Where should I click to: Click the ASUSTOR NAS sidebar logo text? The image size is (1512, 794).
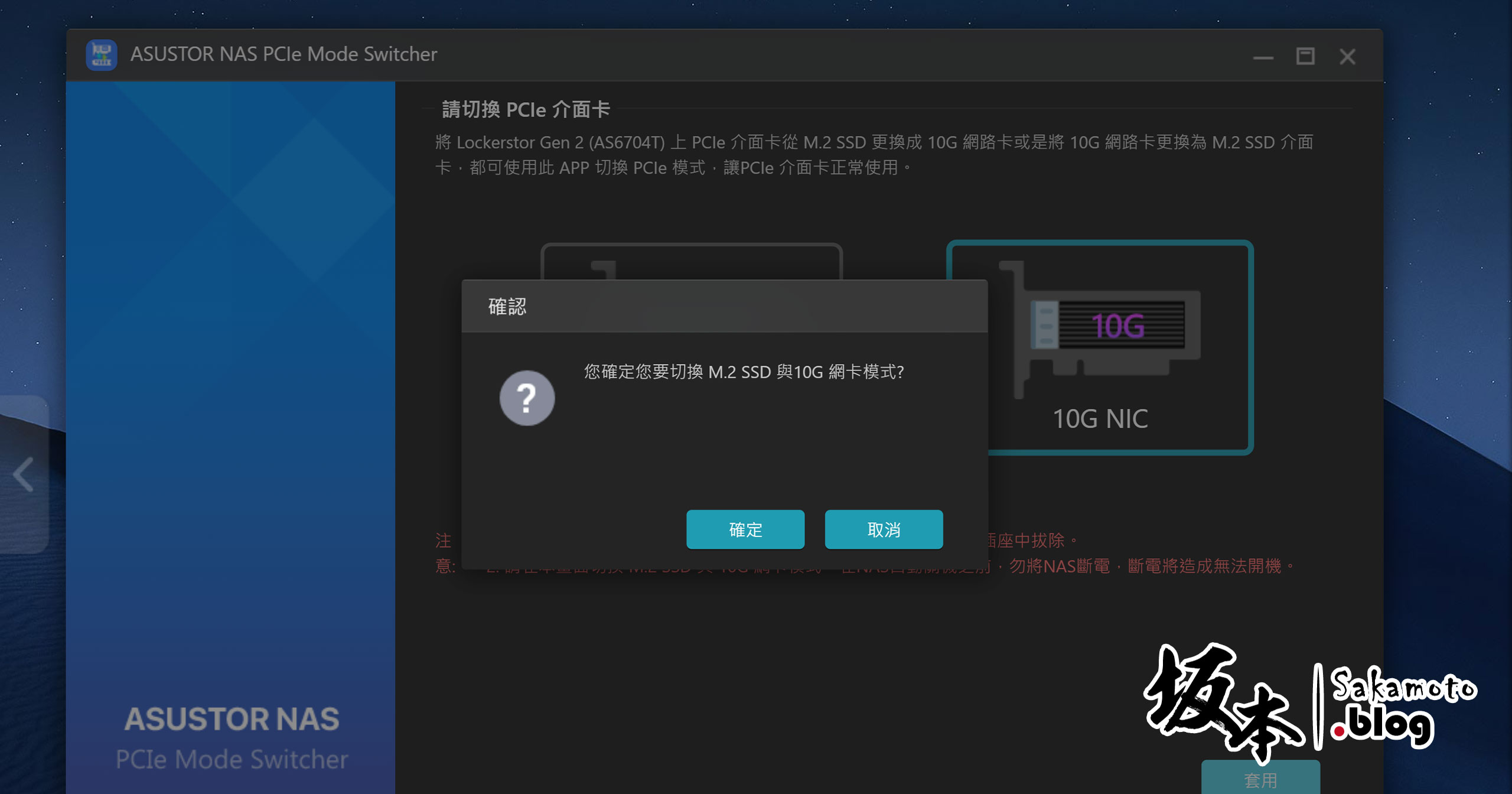tap(232, 719)
